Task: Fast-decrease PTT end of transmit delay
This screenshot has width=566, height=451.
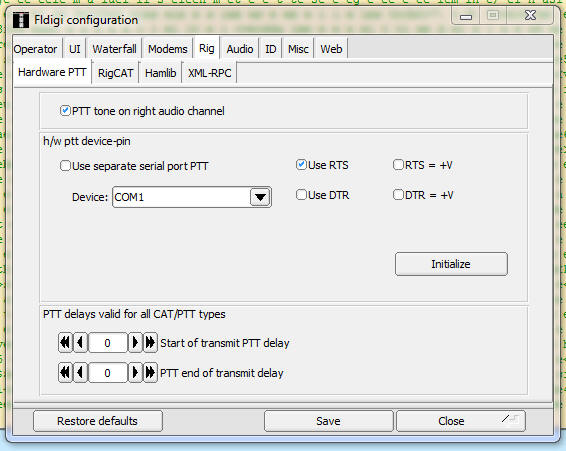Action: point(65,372)
